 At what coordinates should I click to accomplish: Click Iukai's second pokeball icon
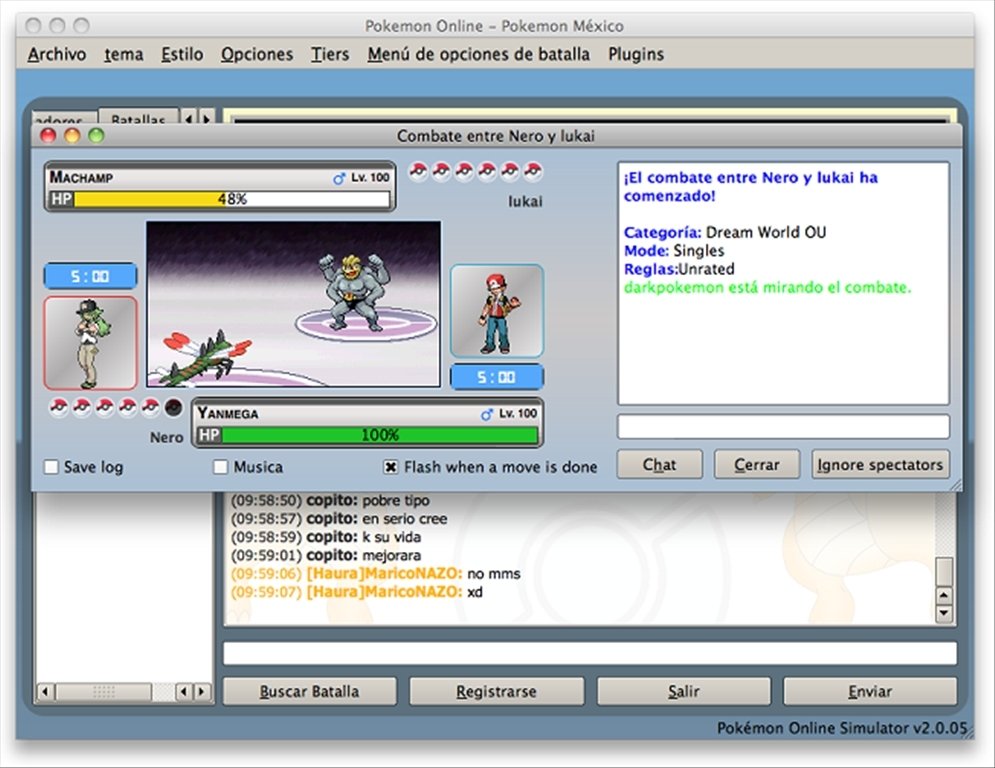pos(441,171)
